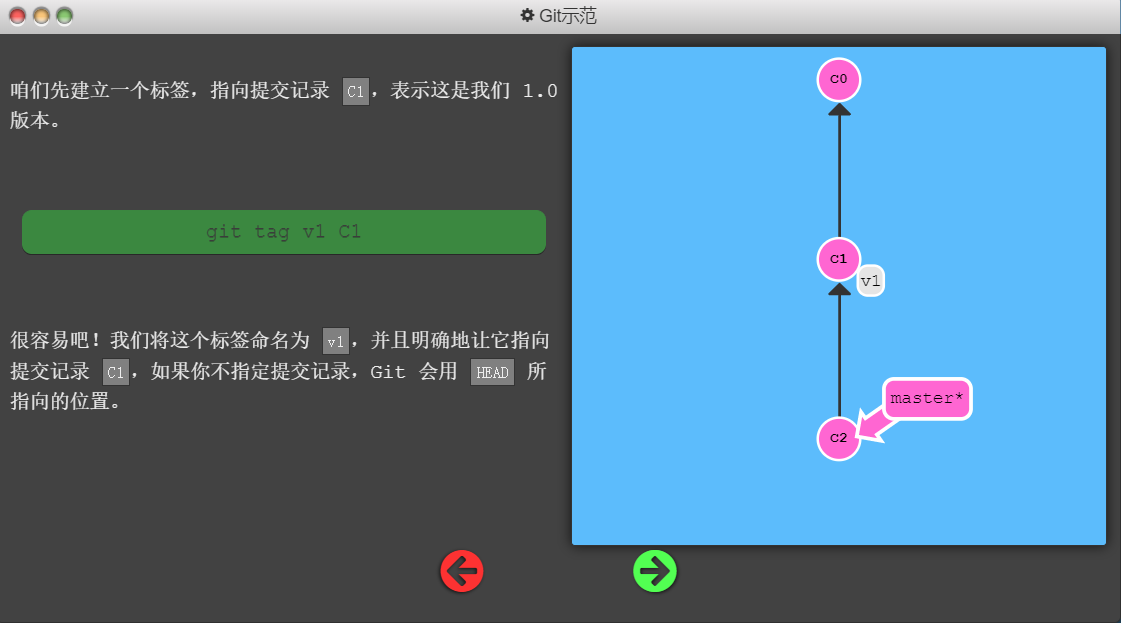The height and width of the screenshot is (623, 1121).
Task: Select the C0 commit node
Action: tap(838, 79)
